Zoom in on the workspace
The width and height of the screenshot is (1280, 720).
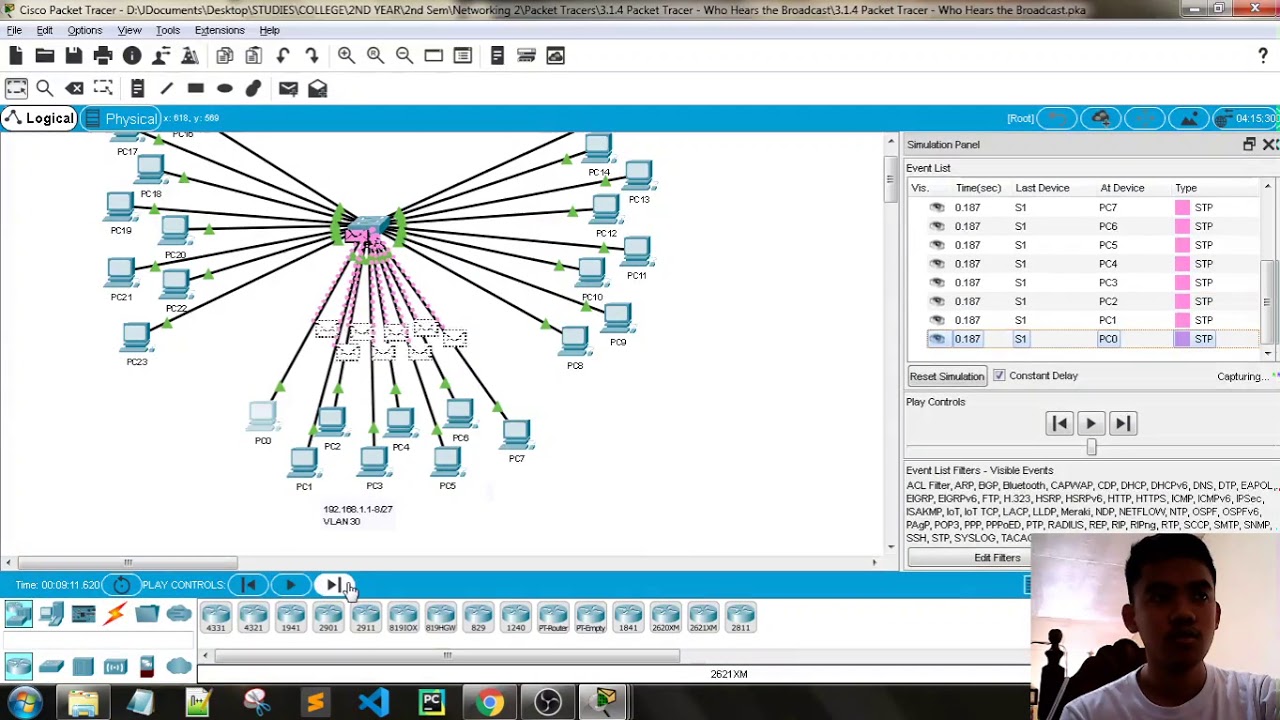(x=346, y=56)
